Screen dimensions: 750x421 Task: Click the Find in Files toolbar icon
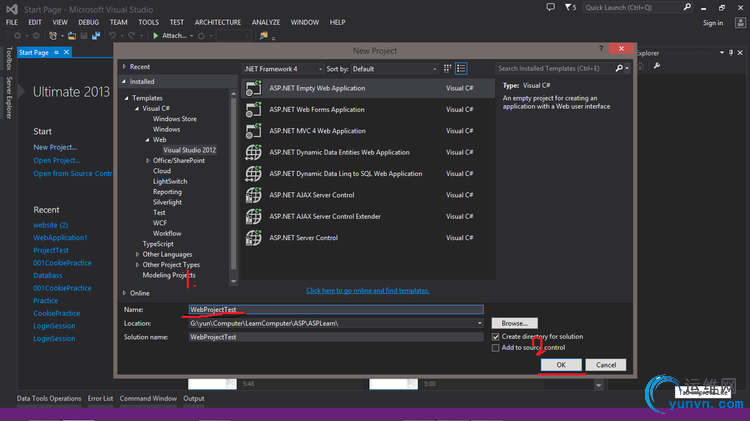(x=264, y=36)
